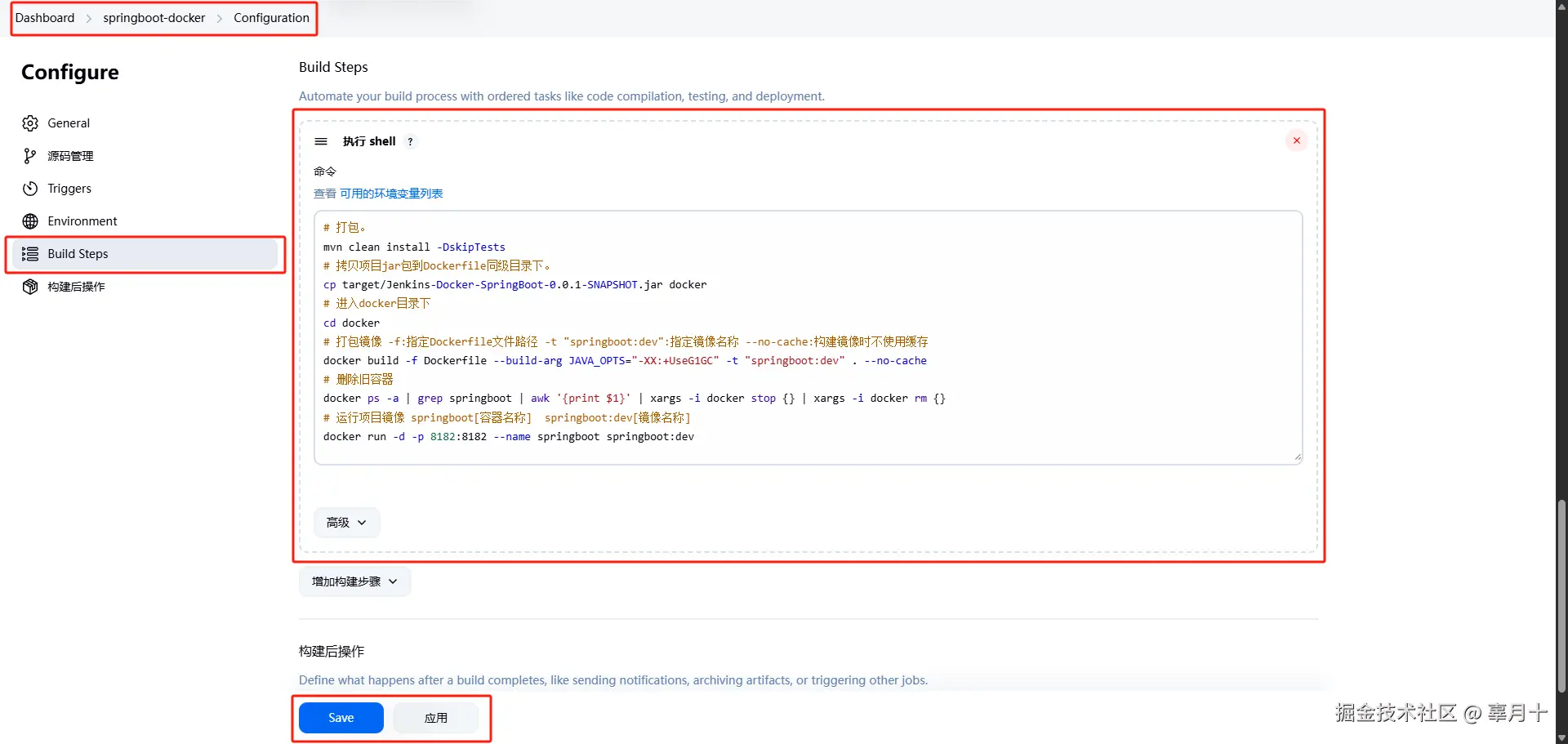1568x744 pixels.
Task: View 可用的环境变量列表 link
Action: point(391,194)
